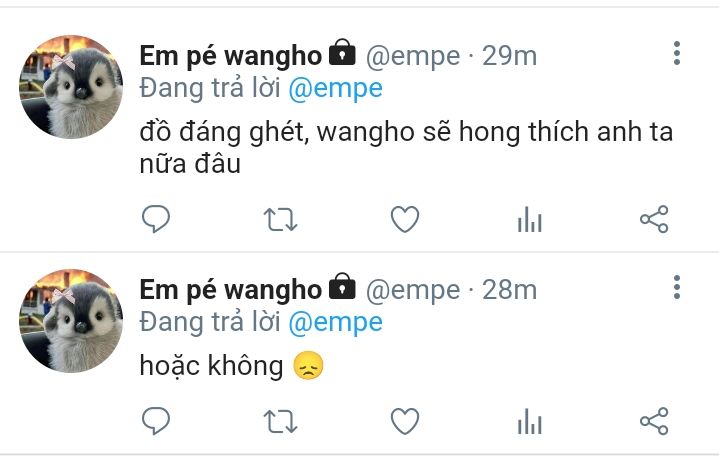Open penguin avatar of the 29m tweet
719x460 pixels.
coord(71,87)
